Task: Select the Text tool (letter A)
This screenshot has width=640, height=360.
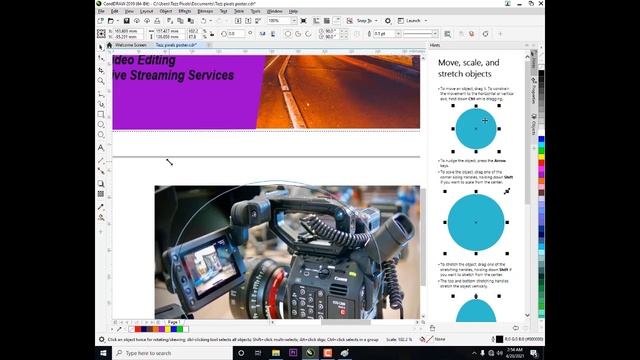Action: pos(101,147)
